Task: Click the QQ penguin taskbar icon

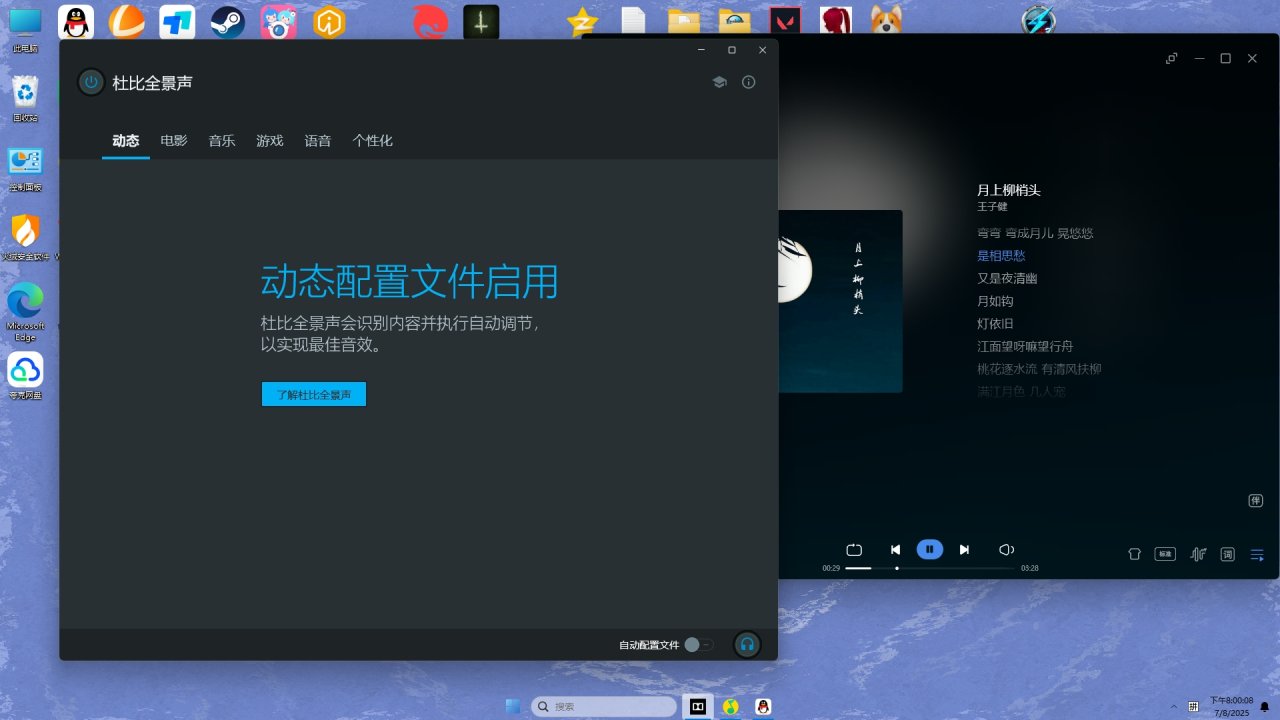Action: (x=763, y=706)
